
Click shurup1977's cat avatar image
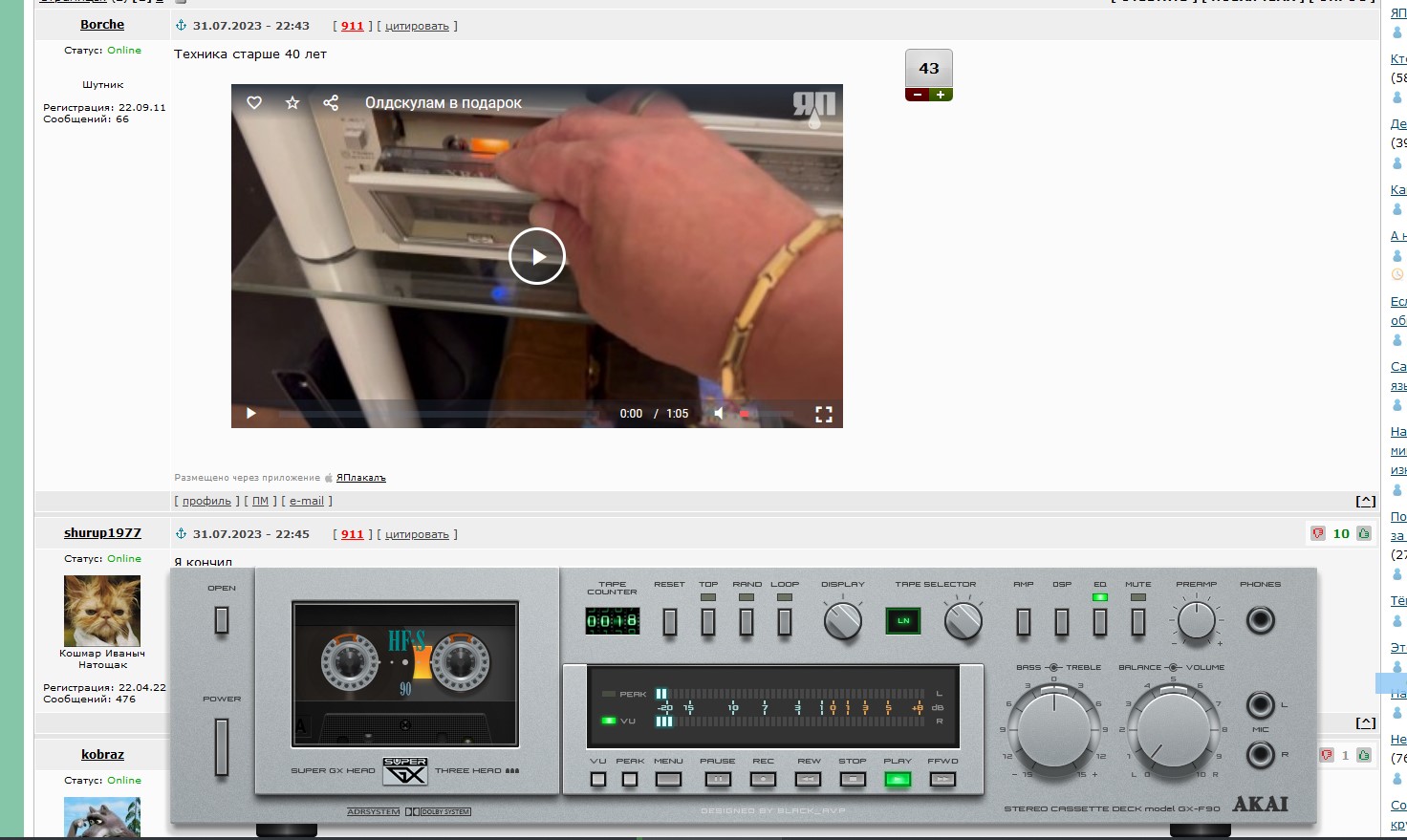(x=102, y=611)
